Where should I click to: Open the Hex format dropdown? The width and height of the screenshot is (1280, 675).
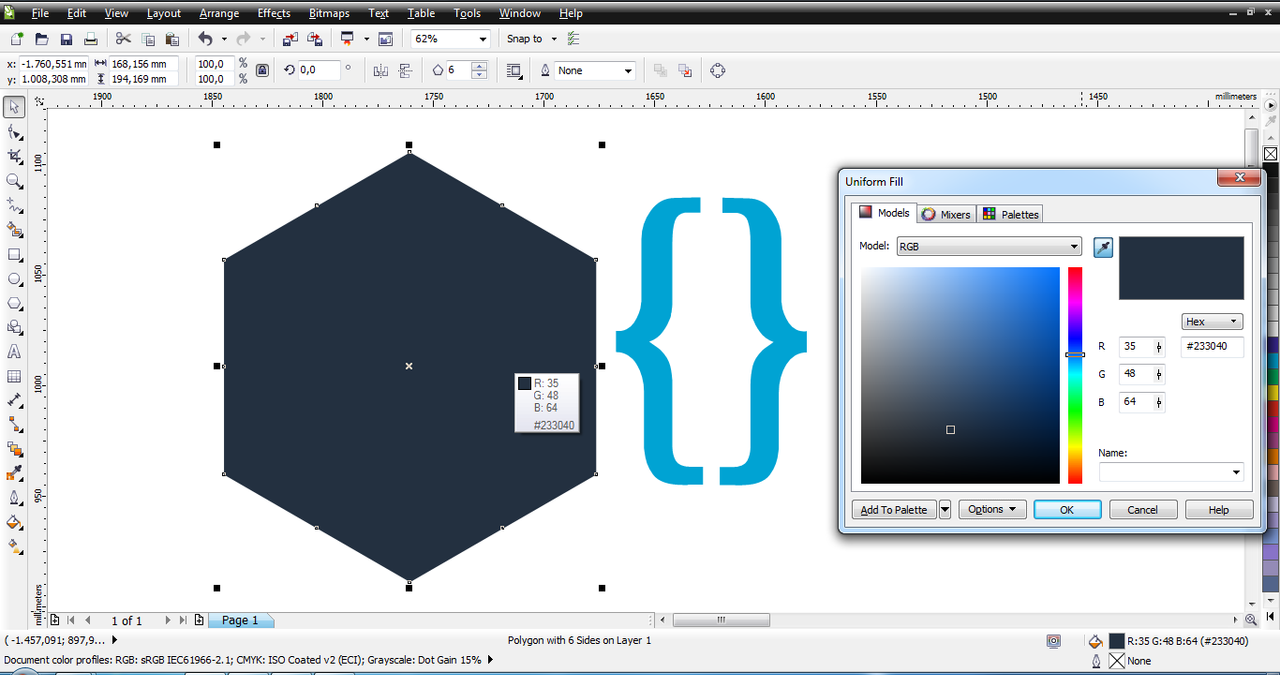coord(1212,322)
